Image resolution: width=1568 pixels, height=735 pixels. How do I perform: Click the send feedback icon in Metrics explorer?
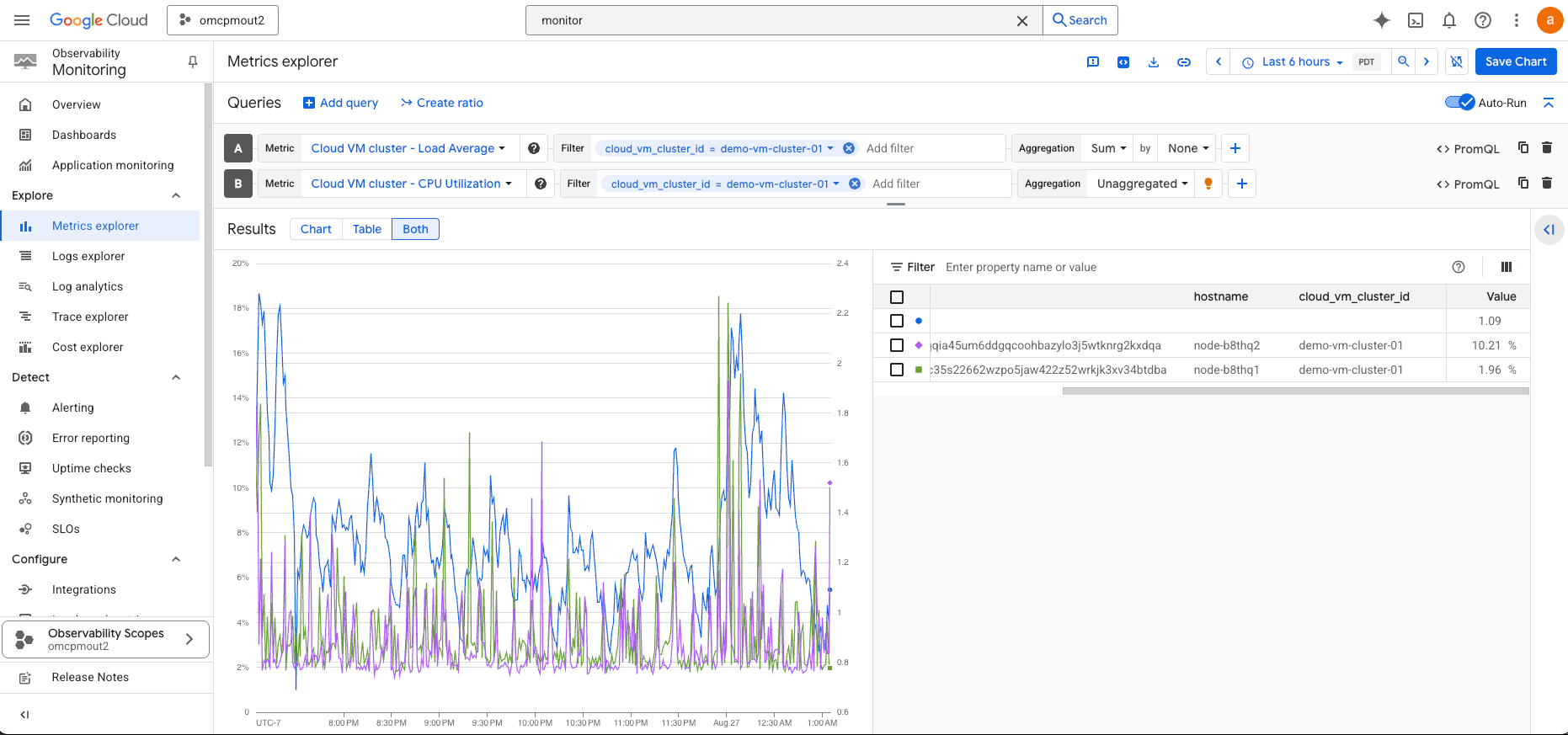[1093, 61]
